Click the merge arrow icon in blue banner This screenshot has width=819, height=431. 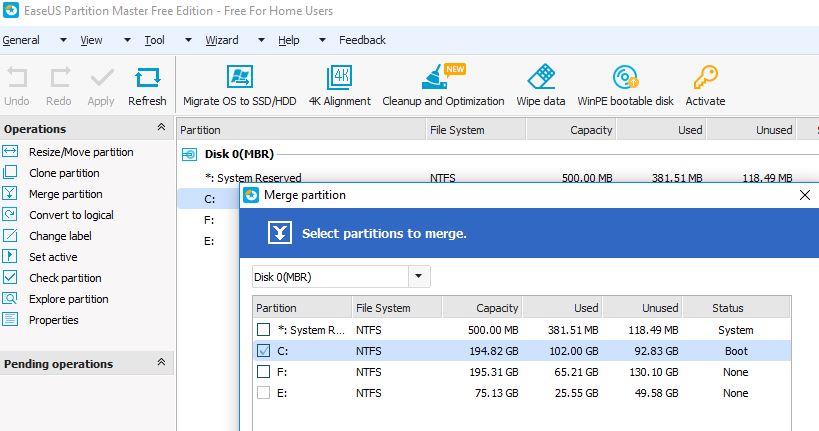[x=280, y=233]
